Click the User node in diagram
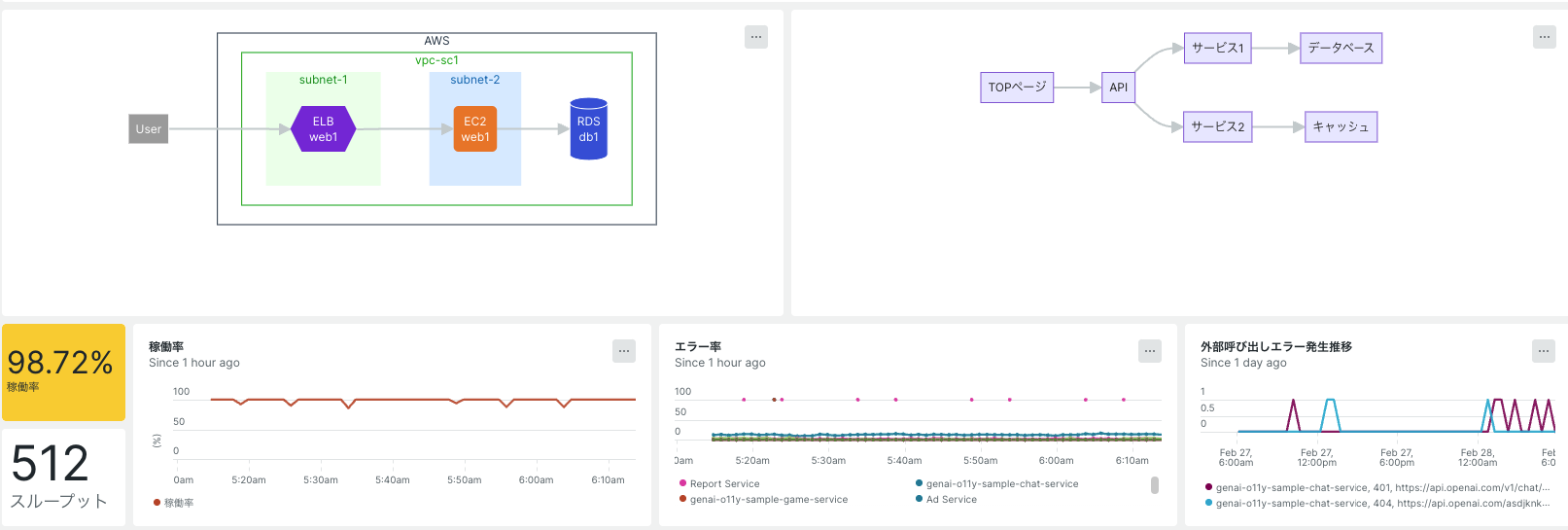Viewport: 1568px width, 530px height. 149,128
